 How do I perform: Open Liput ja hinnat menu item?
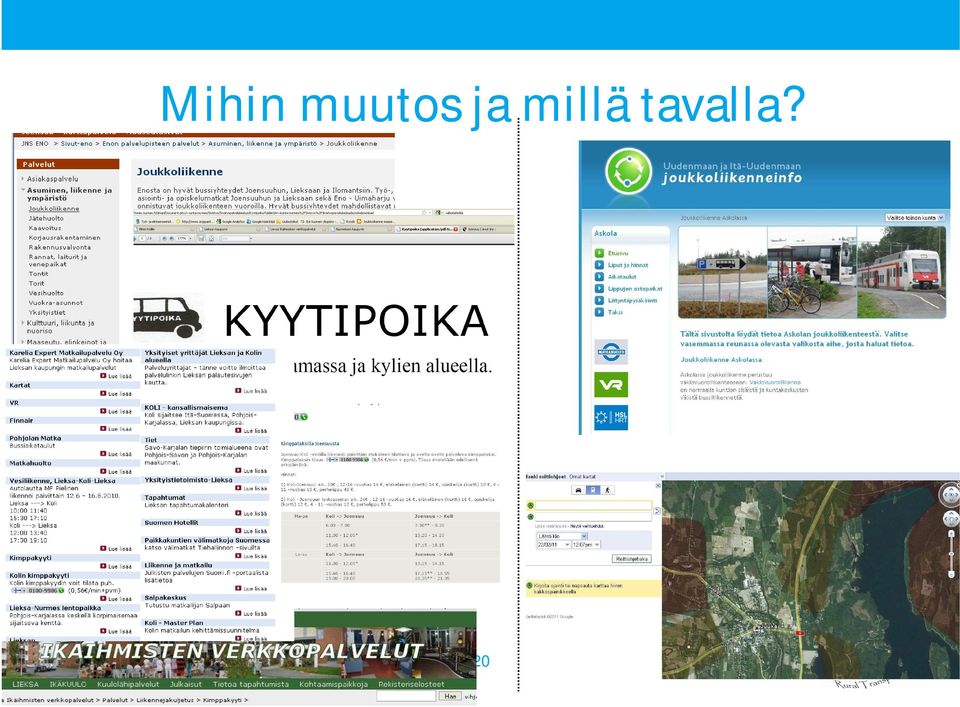click(x=628, y=265)
